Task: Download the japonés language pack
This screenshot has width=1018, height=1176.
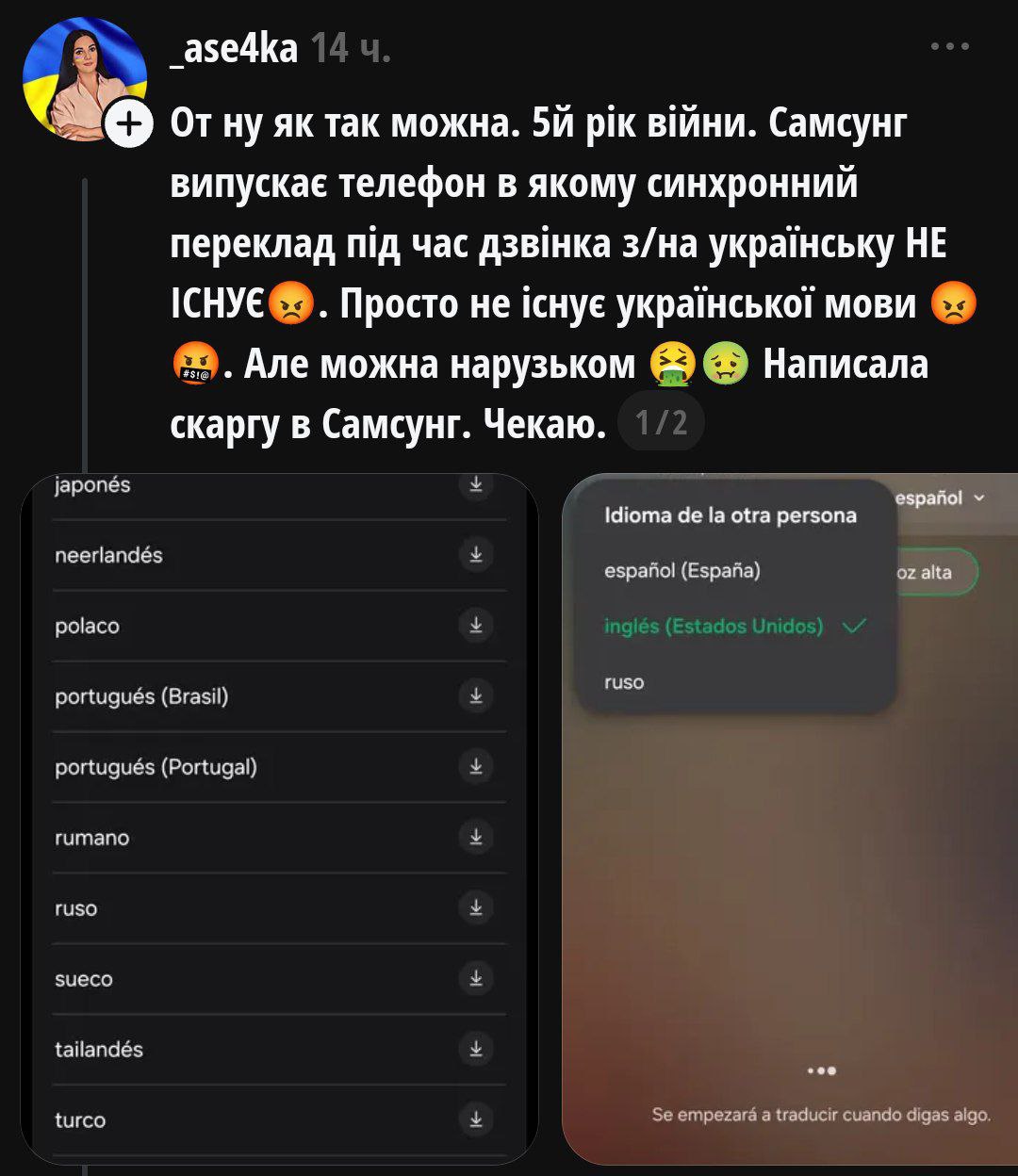Action: 476,484
